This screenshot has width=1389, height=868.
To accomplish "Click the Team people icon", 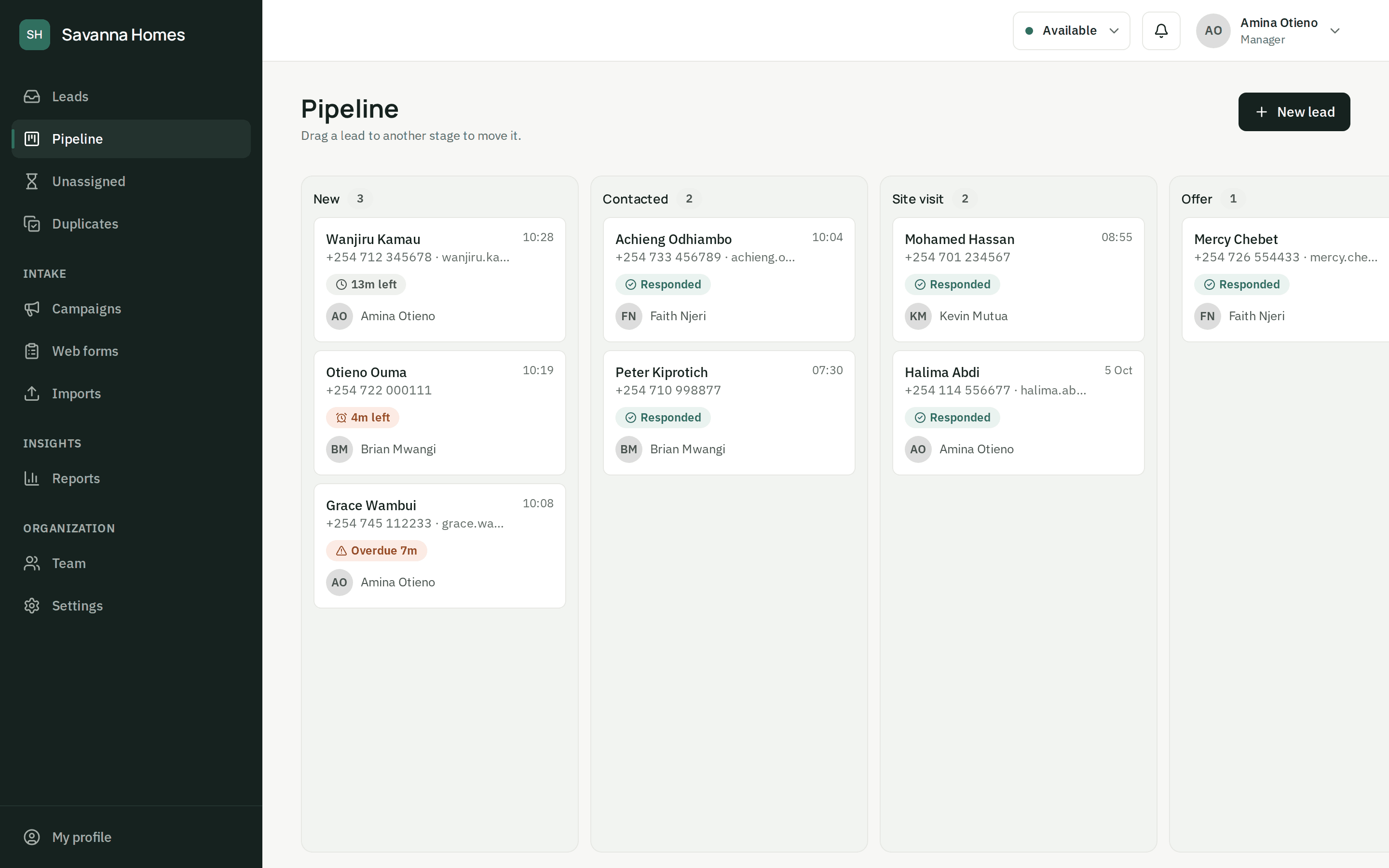I will 31,563.
